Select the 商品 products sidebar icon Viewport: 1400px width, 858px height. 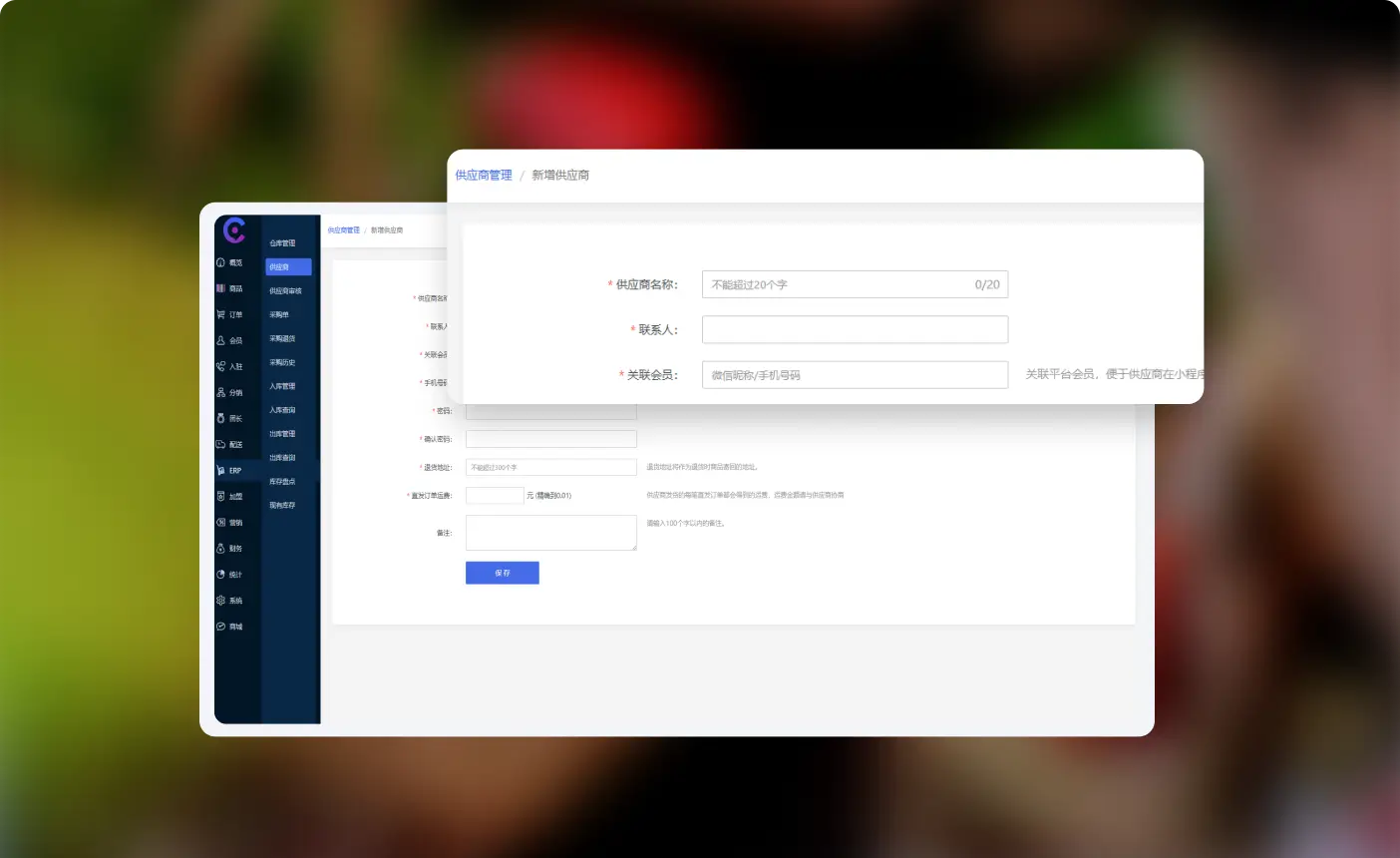pyautogui.click(x=221, y=288)
